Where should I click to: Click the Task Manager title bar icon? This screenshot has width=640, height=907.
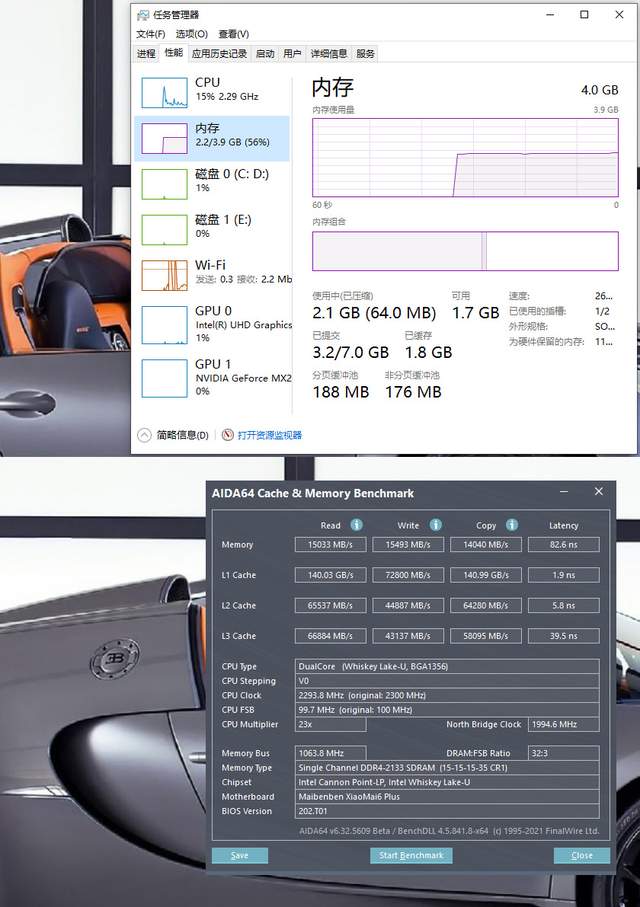(x=142, y=15)
